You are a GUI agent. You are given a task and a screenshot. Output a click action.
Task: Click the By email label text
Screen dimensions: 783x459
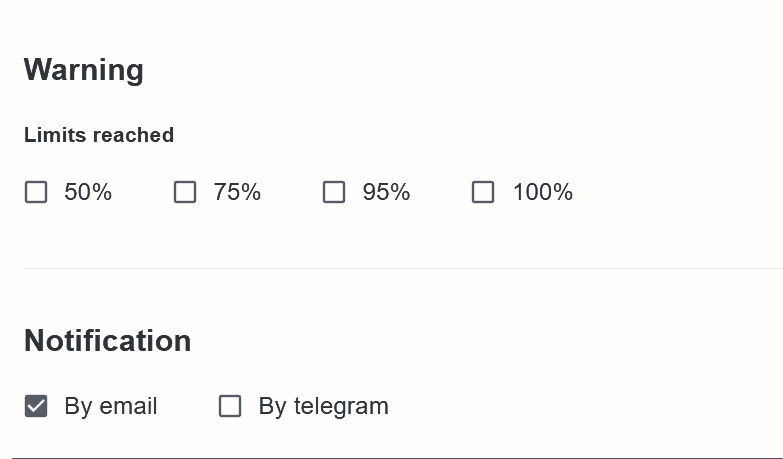(x=111, y=406)
